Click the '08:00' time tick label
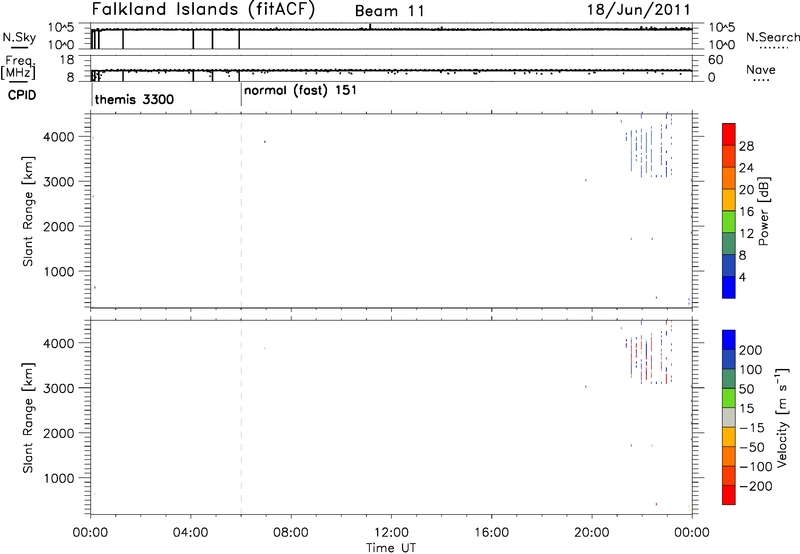 (291, 533)
